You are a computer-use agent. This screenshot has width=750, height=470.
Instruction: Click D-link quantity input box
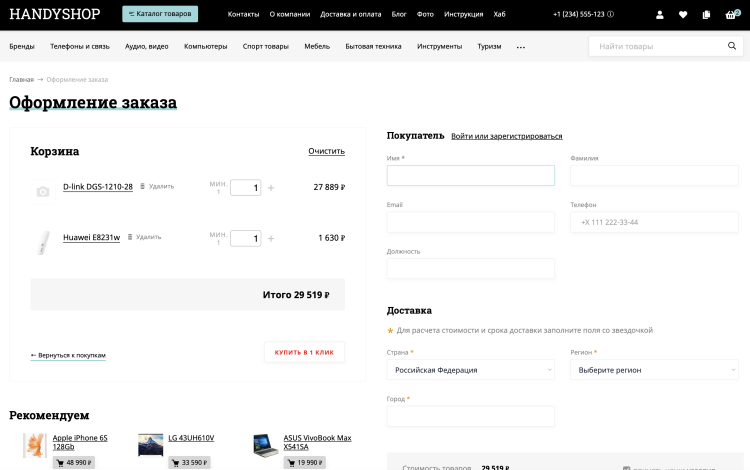point(246,187)
